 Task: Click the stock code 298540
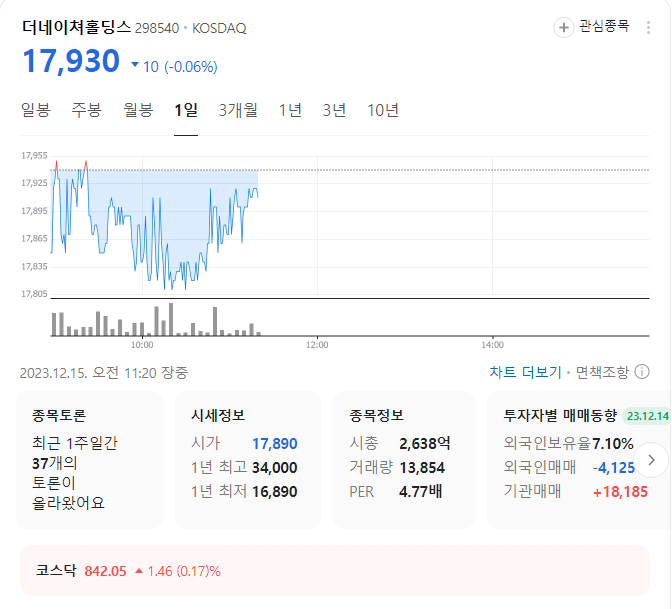157,28
